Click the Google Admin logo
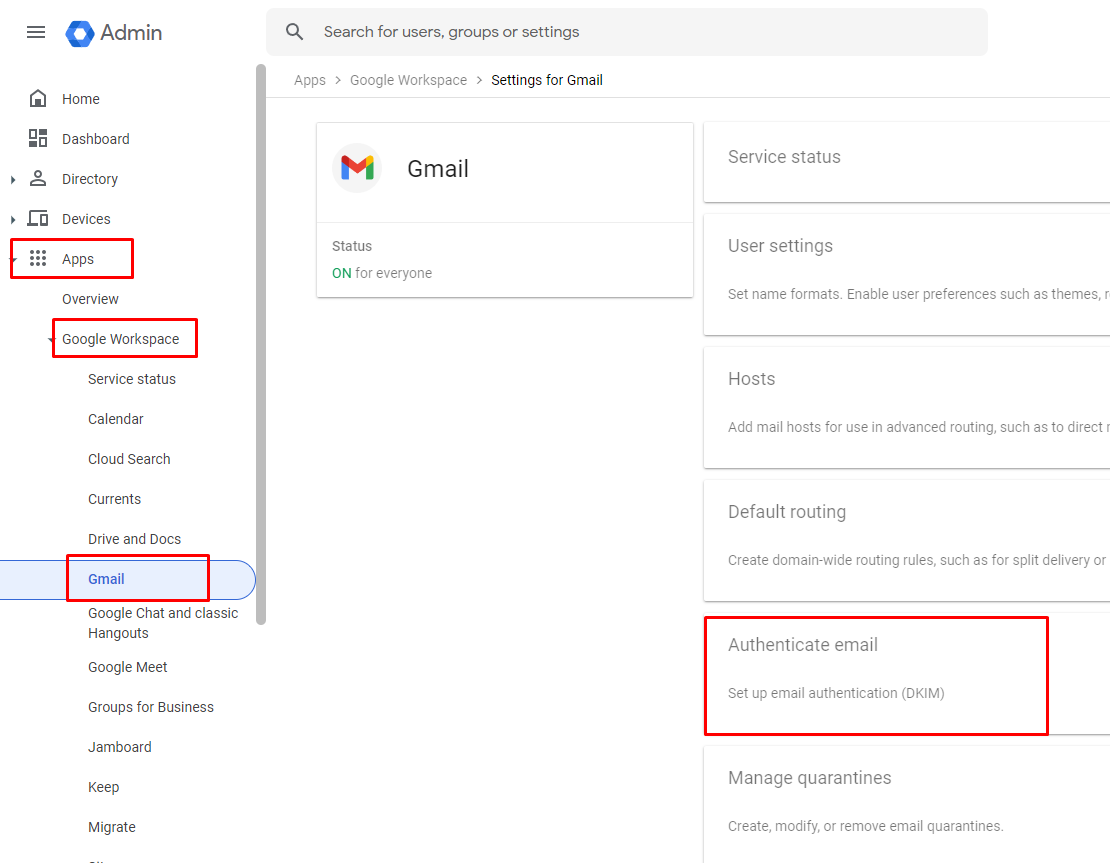Screen dimensions: 1110x863 [80, 33]
